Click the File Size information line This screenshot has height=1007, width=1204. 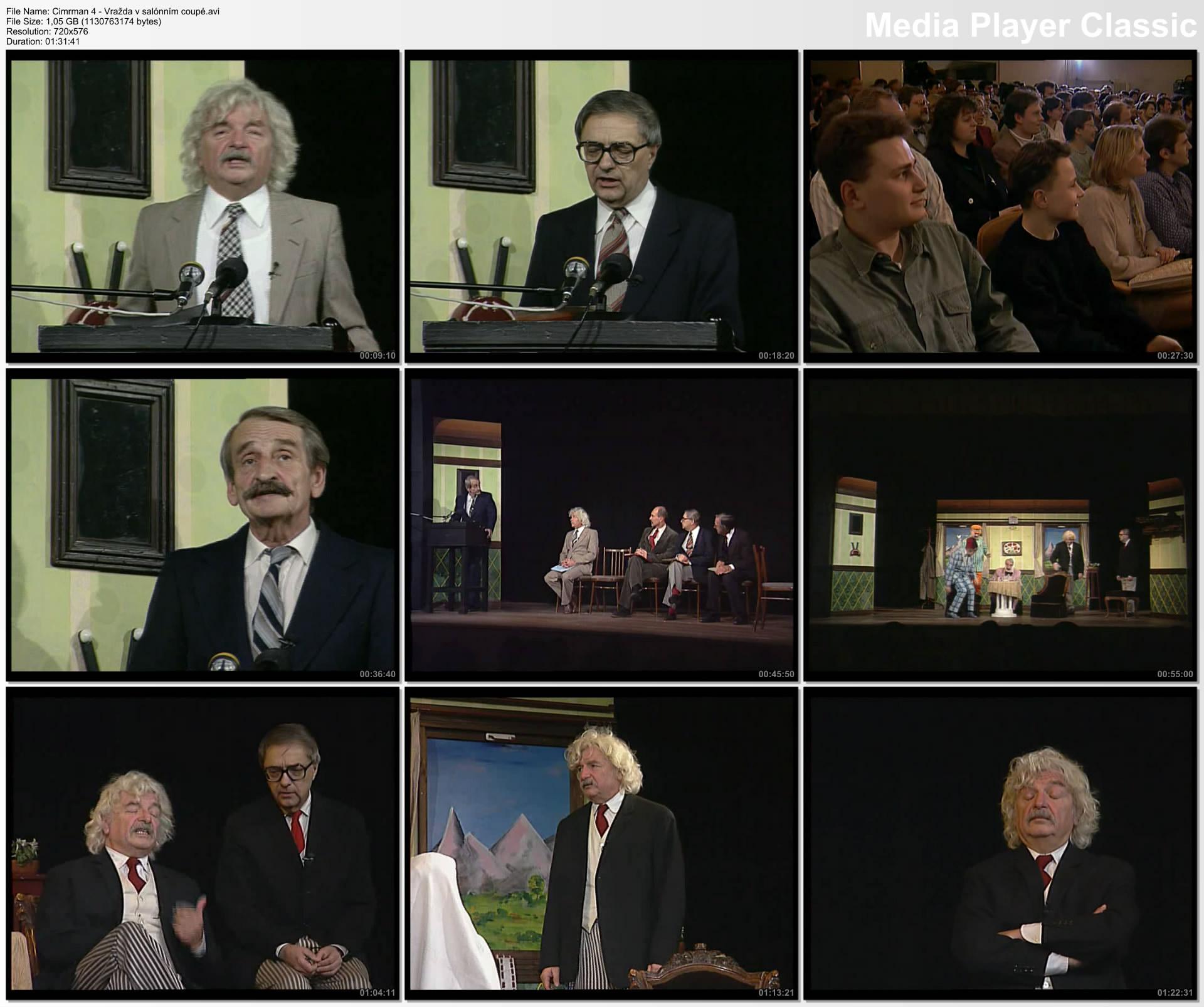(x=83, y=21)
